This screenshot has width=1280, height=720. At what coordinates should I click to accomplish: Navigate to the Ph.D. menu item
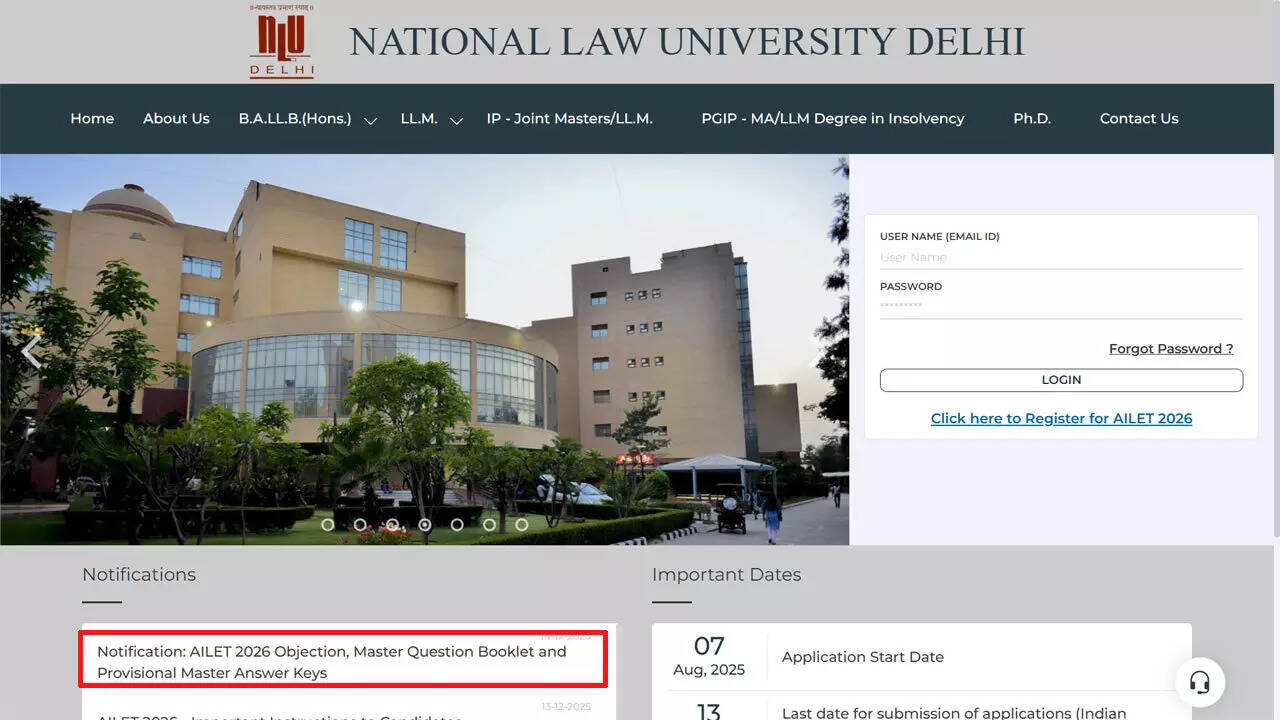coord(1032,118)
